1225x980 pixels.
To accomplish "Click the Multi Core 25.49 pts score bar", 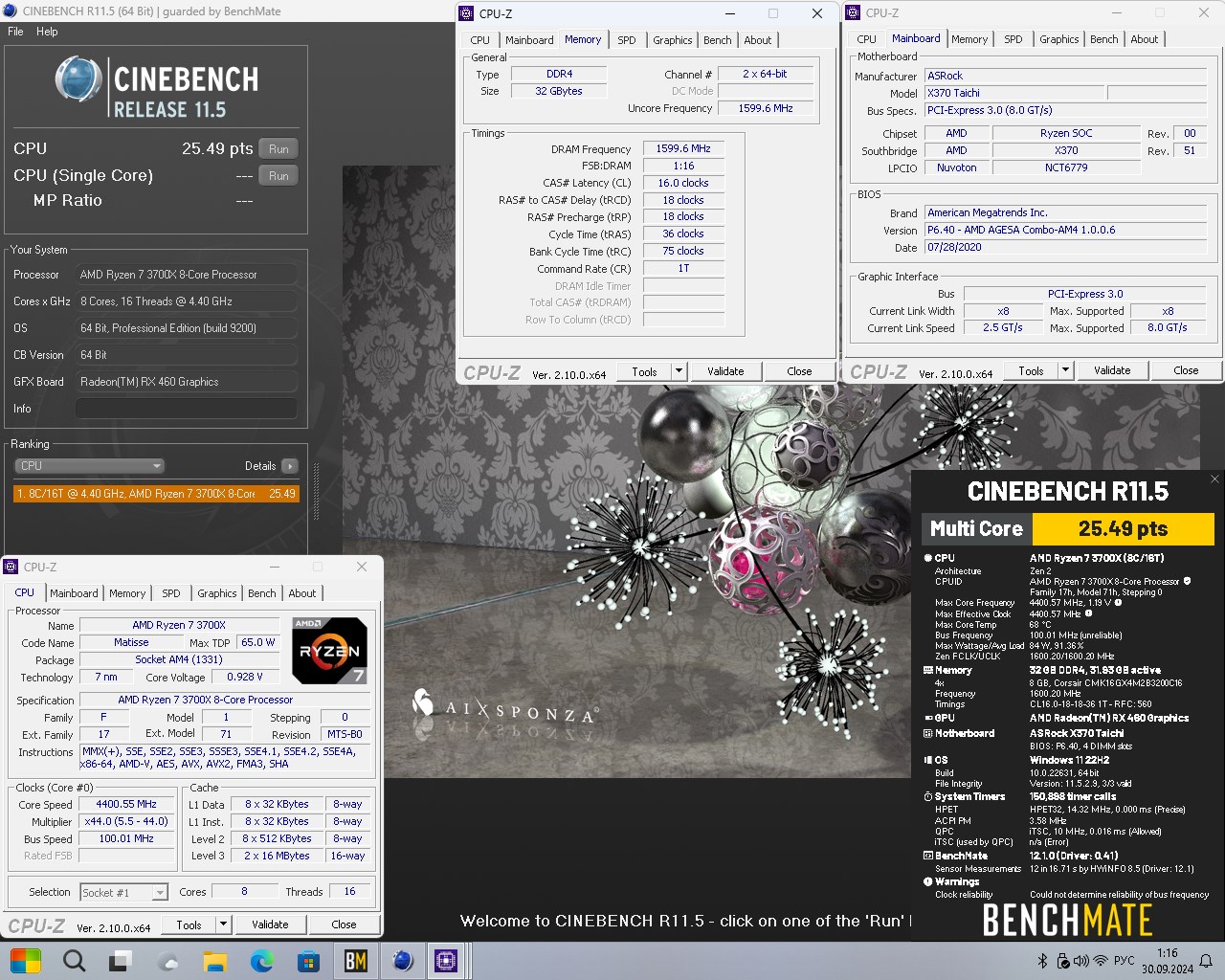I will point(1068,528).
